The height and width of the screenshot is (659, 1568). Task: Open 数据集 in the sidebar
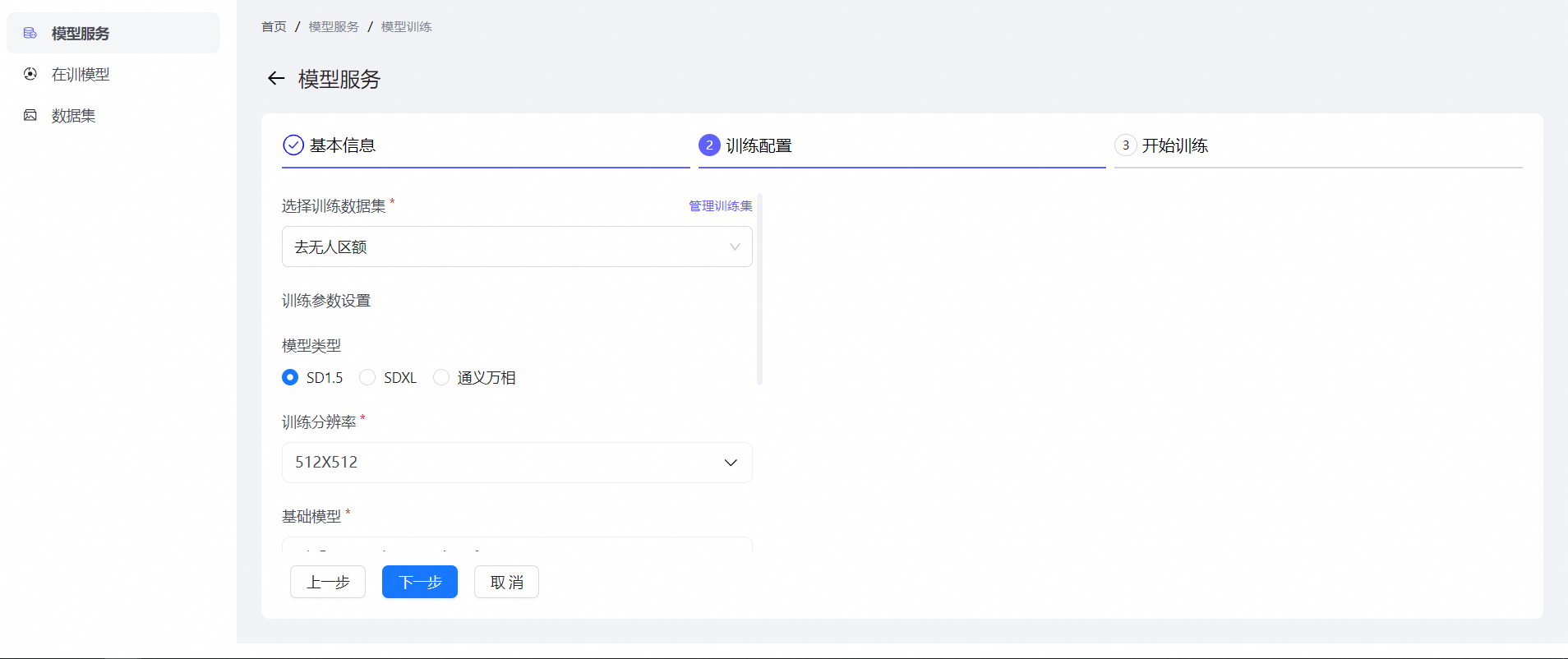coord(113,115)
